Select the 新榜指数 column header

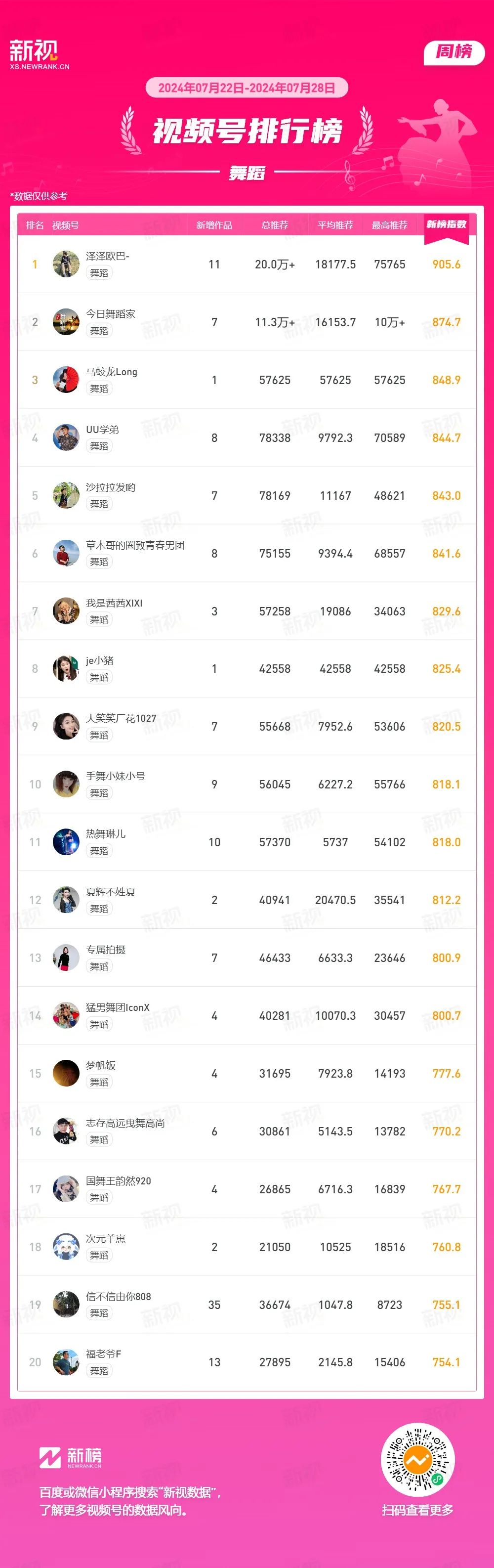pyautogui.click(x=447, y=224)
